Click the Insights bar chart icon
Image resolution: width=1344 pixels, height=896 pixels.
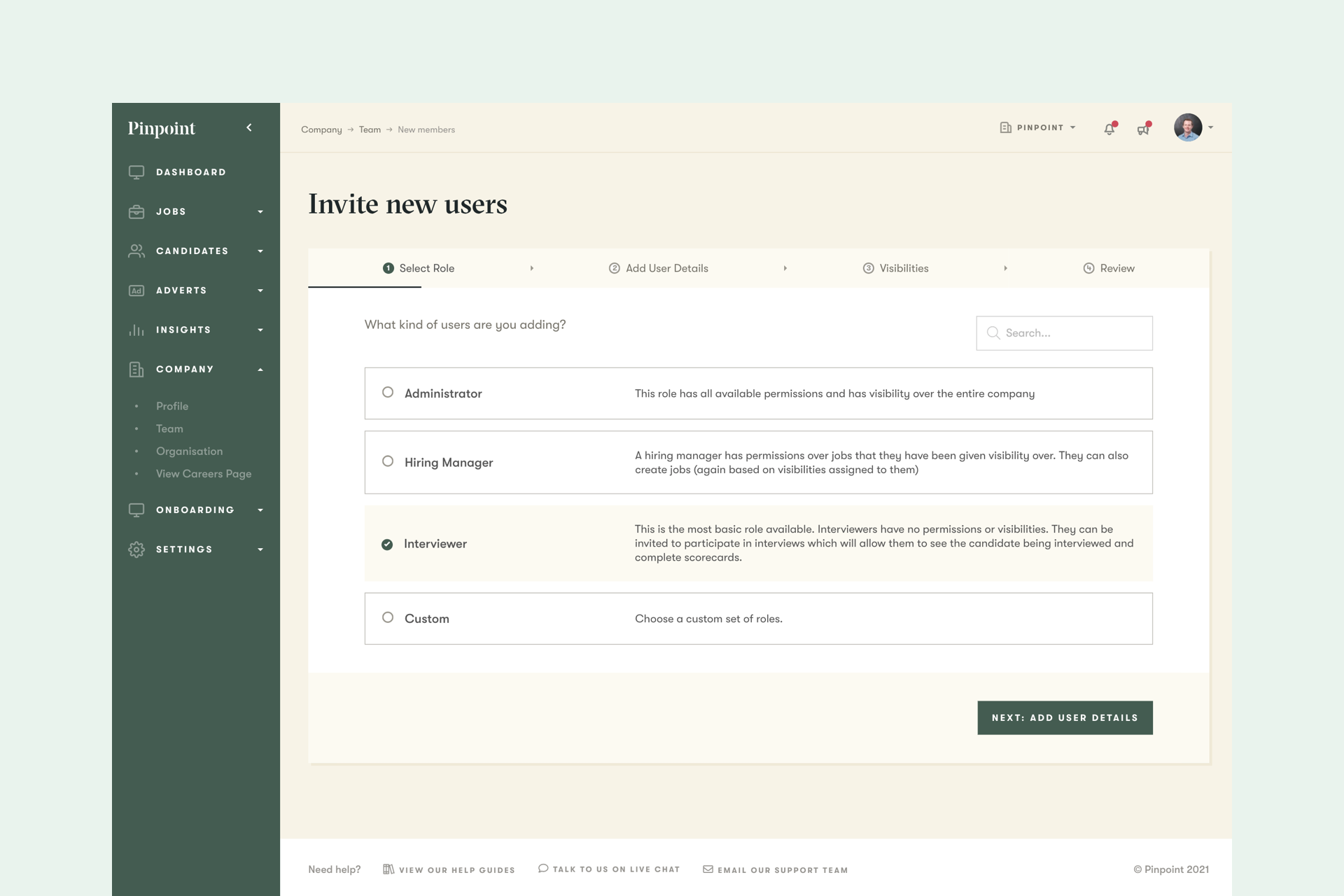pos(136,330)
